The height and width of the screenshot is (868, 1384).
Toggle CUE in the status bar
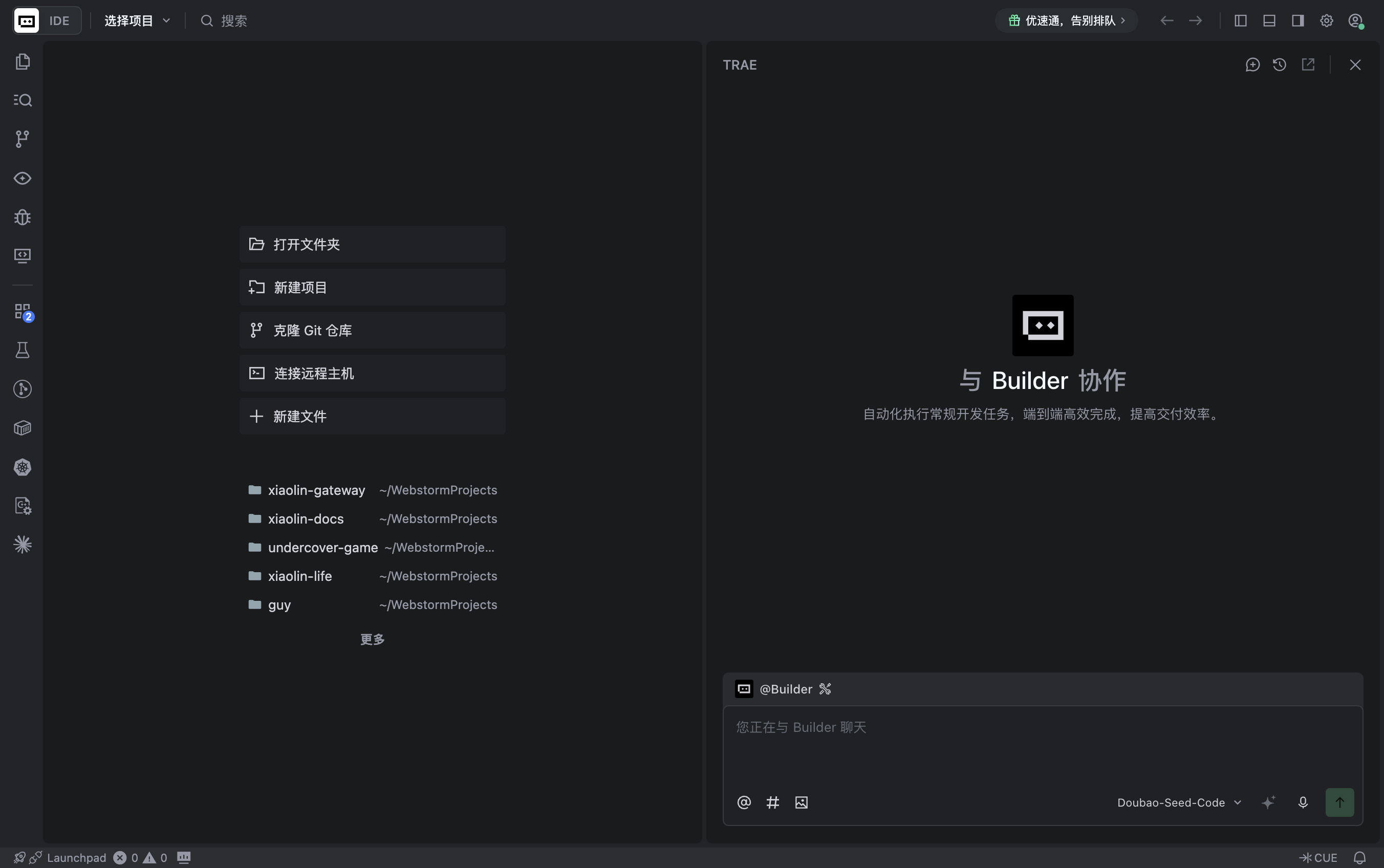coord(1318,858)
